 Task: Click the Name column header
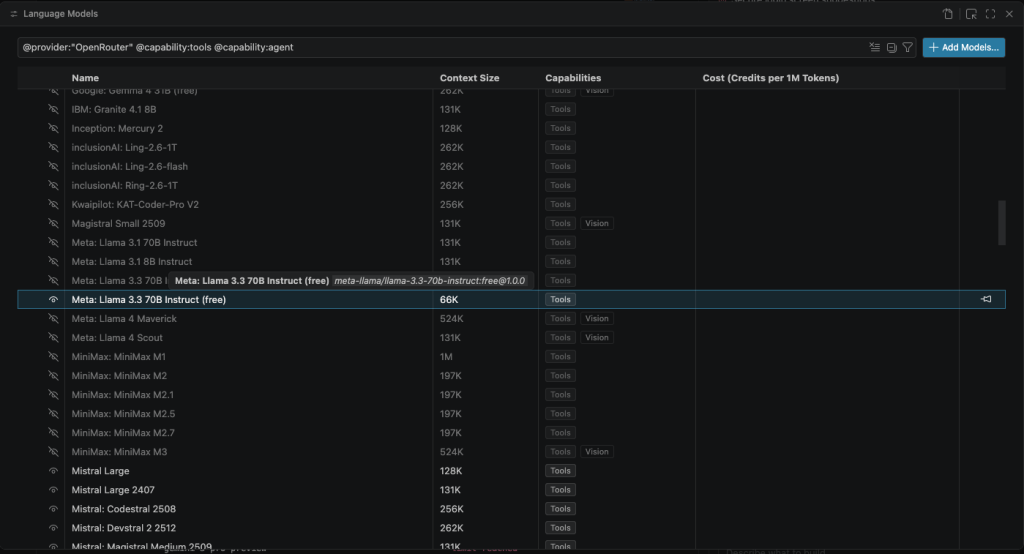pos(85,78)
